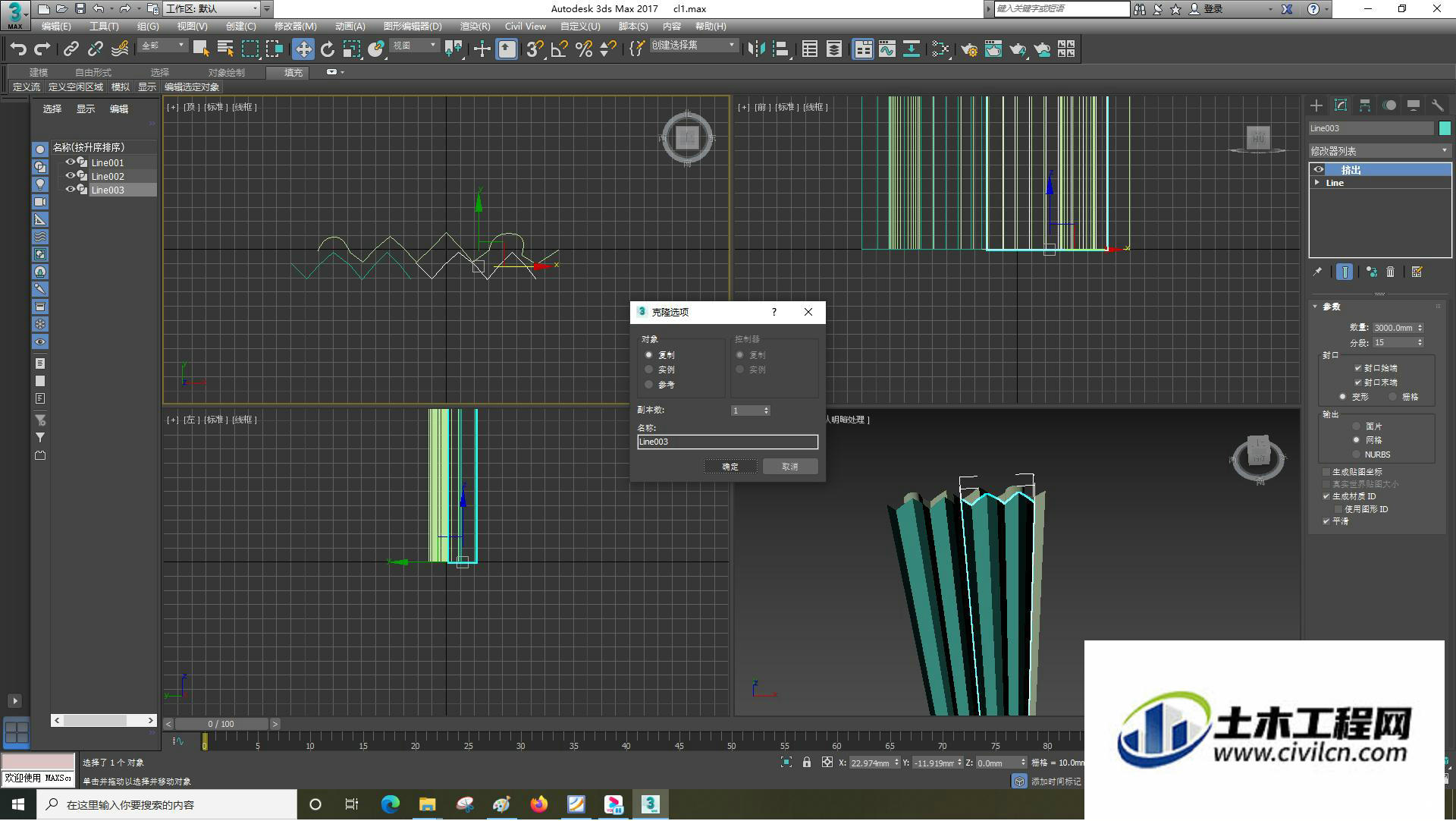Click the Name field in Clone Options
Viewport: 1456px width, 821px height.
[x=728, y=442]
